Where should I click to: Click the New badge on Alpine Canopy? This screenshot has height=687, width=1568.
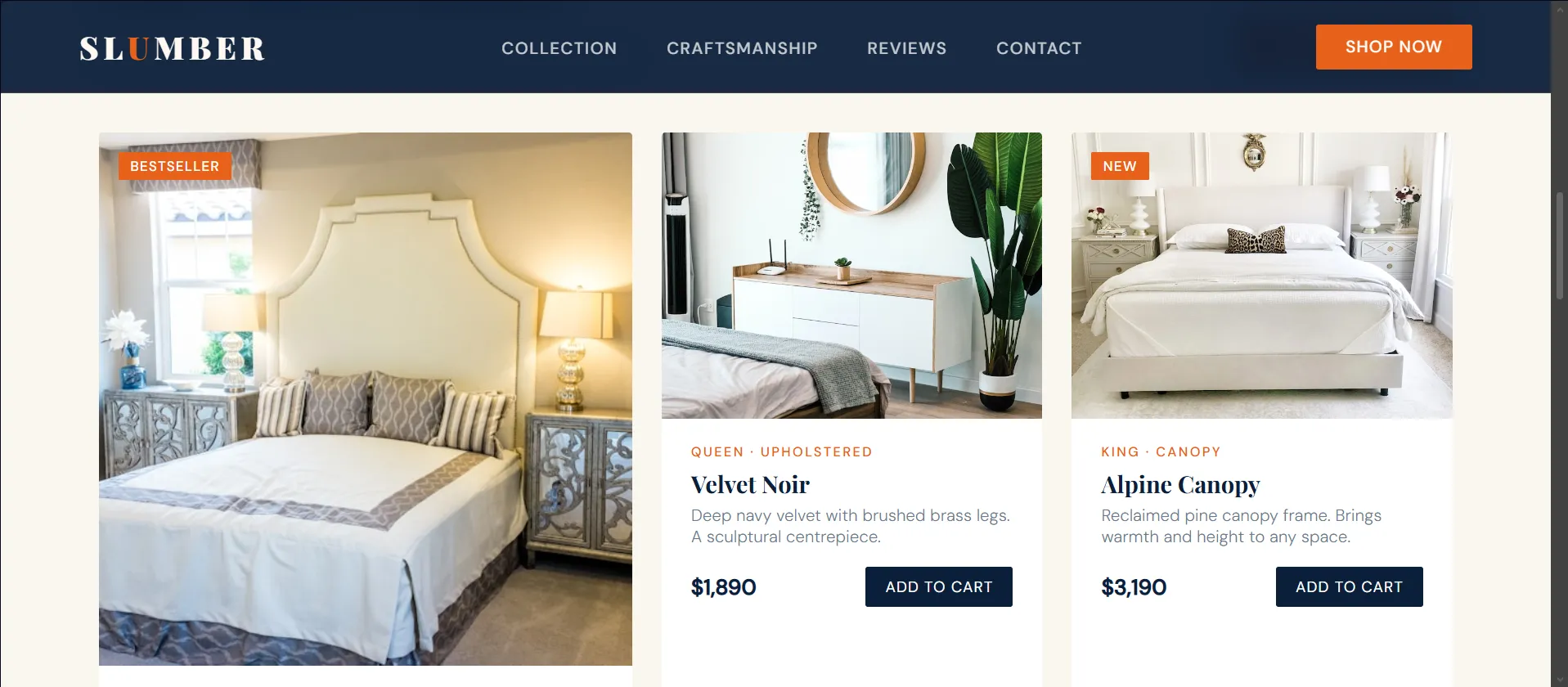pos(1120,166)
